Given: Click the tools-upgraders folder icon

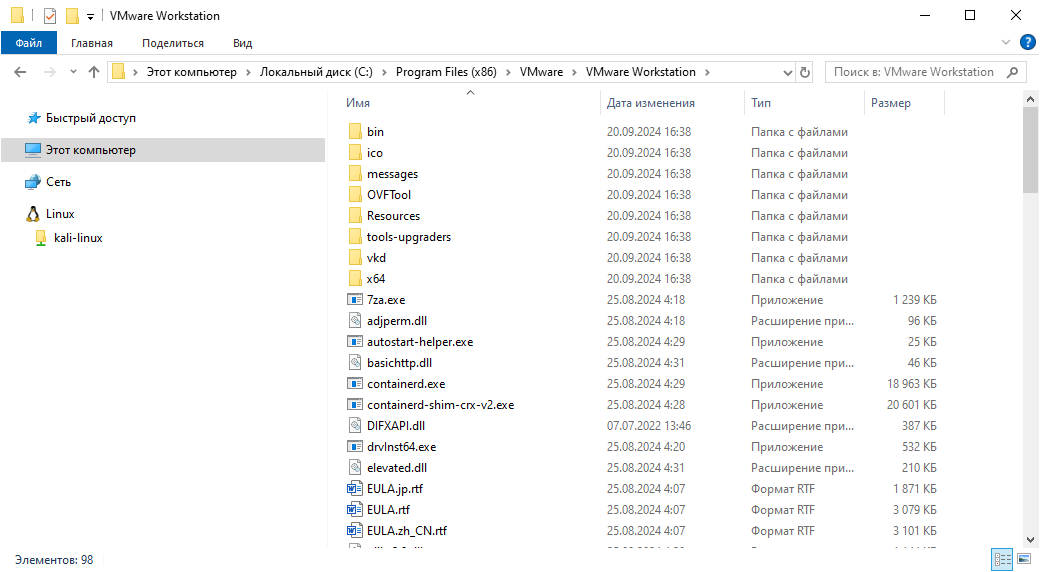Looking at the screenshot, I should 355,237.
